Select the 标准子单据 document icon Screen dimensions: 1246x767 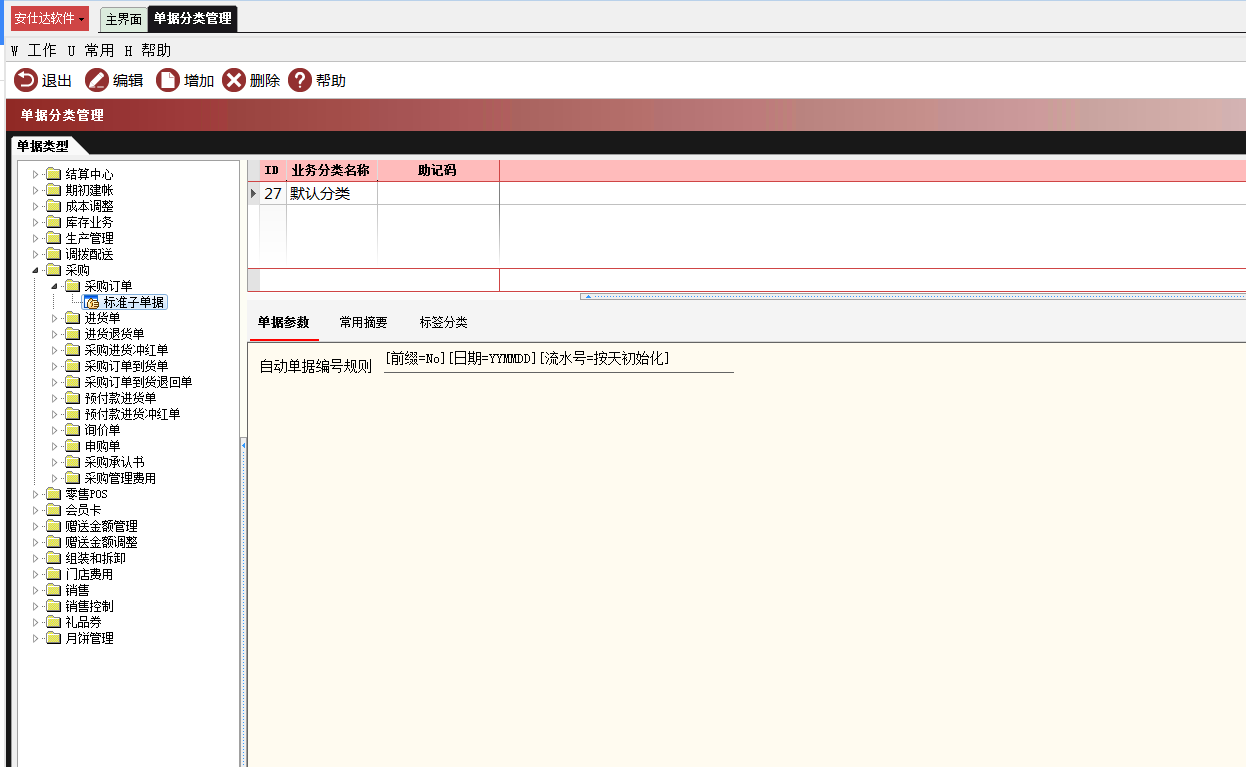point(92,302)
